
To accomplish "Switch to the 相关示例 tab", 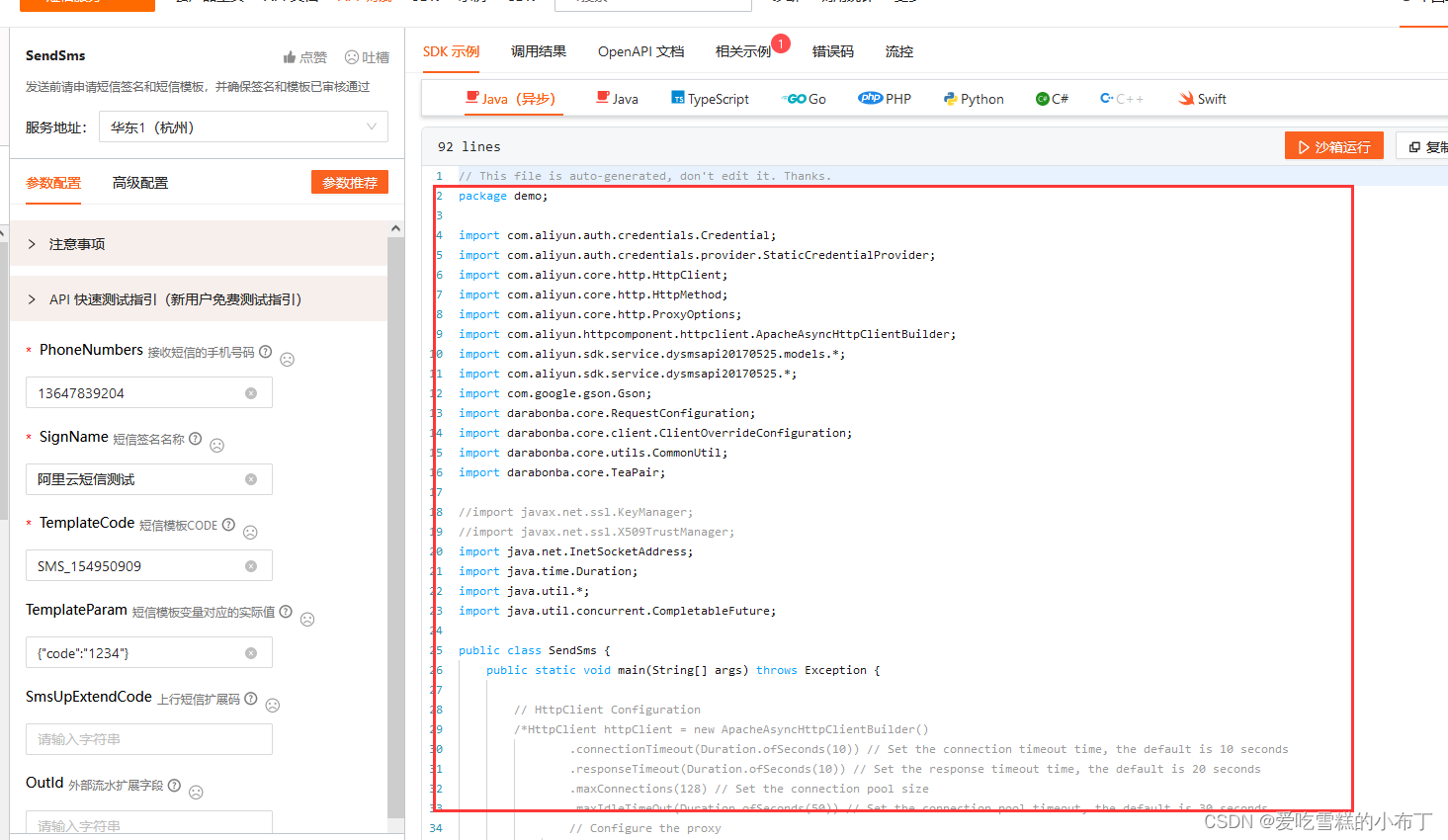I will (x=743, y=51).
